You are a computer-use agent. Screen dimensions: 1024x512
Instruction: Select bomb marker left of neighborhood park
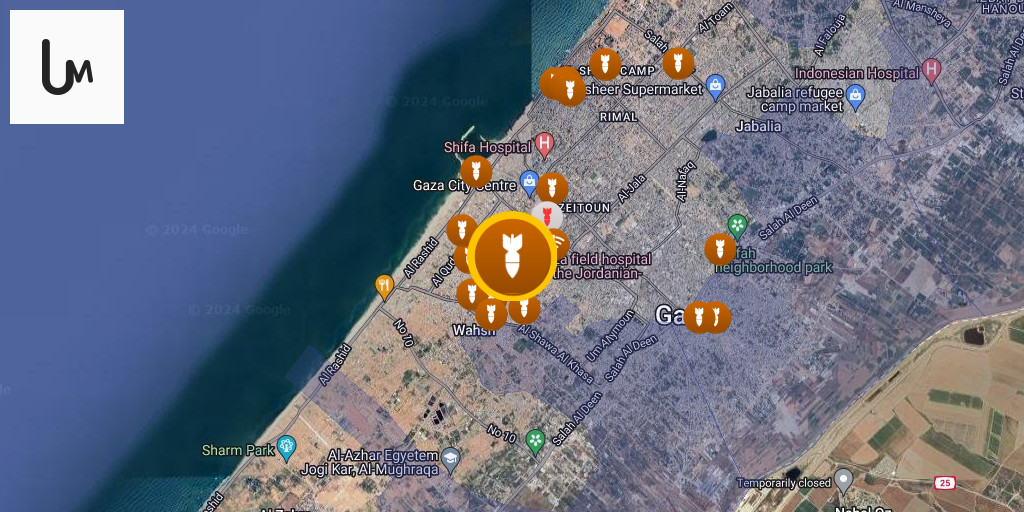[720, 249]
